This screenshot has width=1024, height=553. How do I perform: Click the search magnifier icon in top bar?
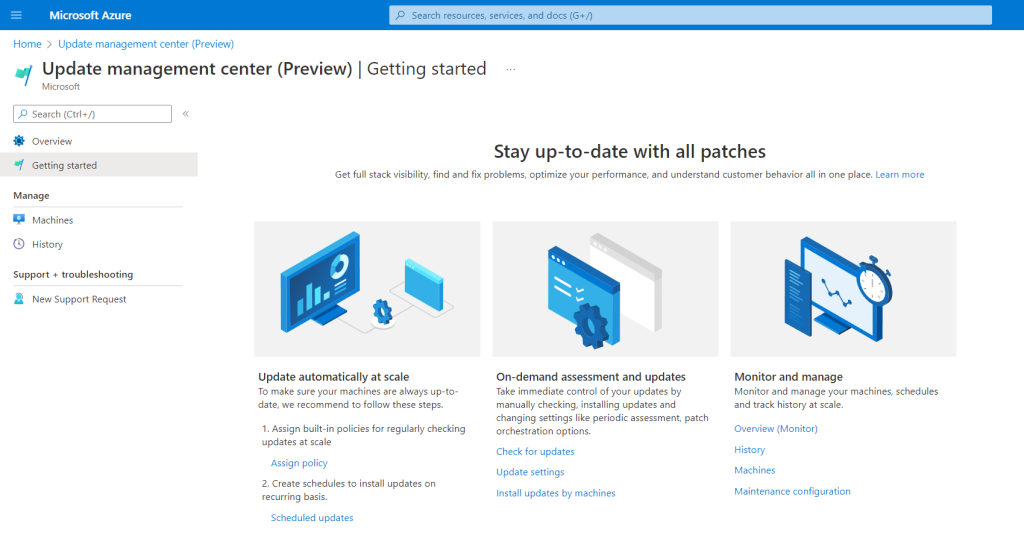(x=400, y=15)
